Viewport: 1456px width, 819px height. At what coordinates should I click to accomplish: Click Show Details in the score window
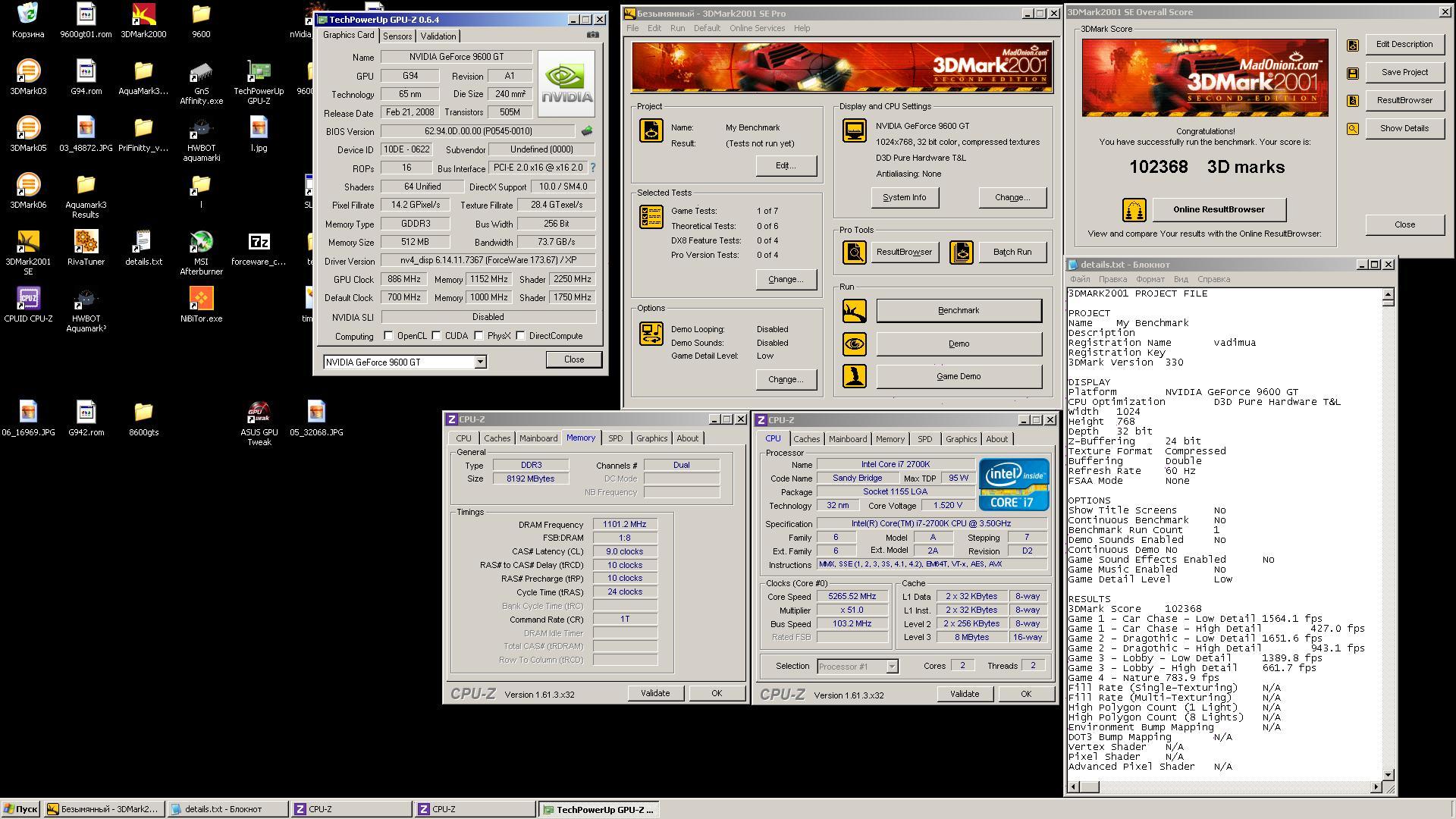point(1404,128)
